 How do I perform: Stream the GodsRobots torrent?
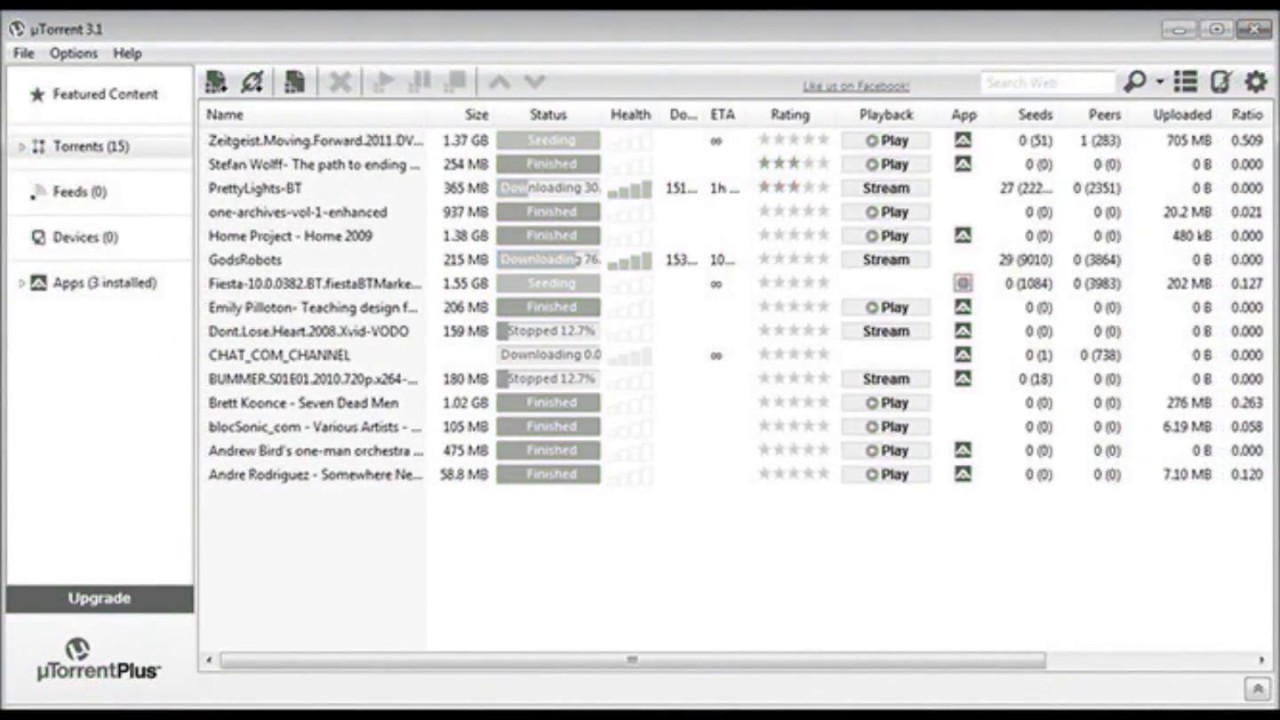[x=886, y=259]
